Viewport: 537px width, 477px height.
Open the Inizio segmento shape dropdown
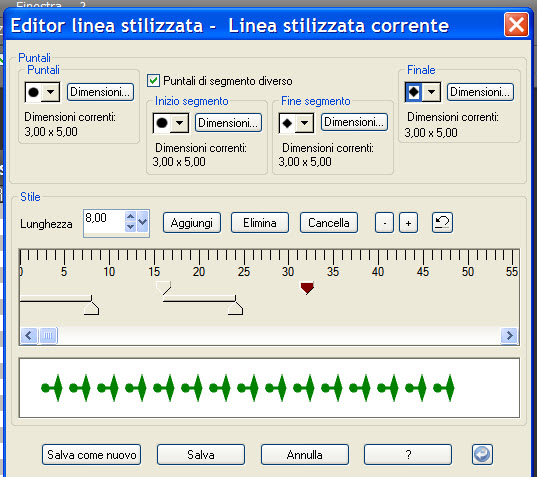tap(180, 123)
